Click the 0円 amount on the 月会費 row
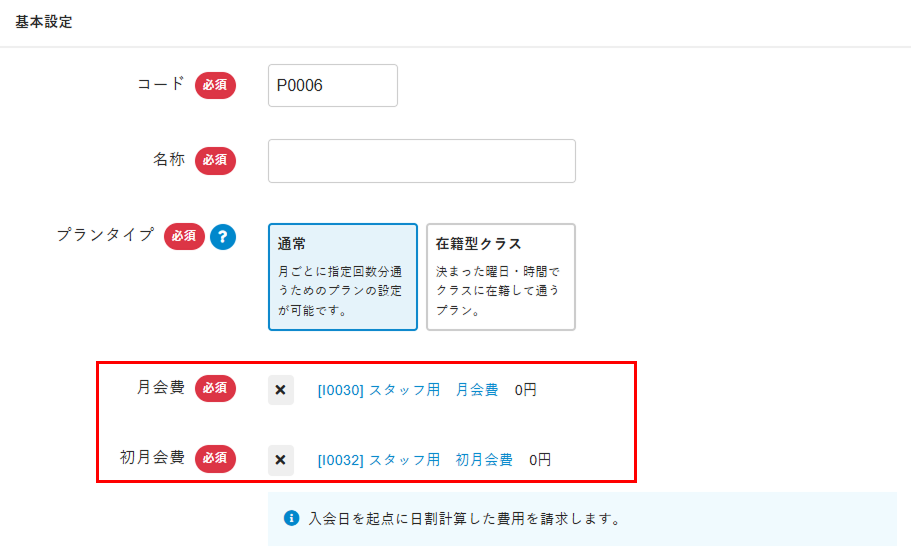 click(526, 390)
